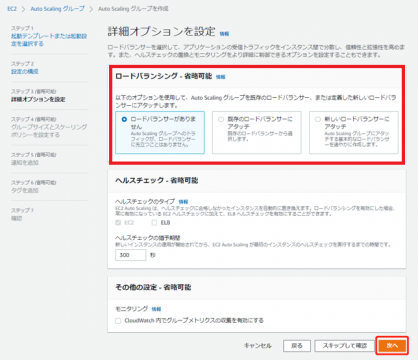The image size is (418, 360).
Task: Toggle the EC2 health check checkbox
Action: pos(118,223)
